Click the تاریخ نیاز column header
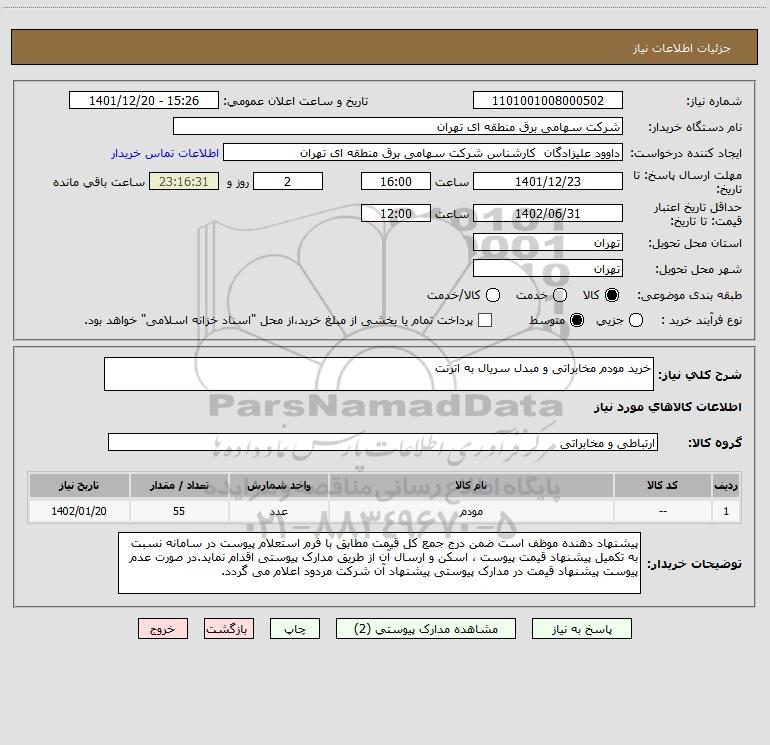 [79, 485]
